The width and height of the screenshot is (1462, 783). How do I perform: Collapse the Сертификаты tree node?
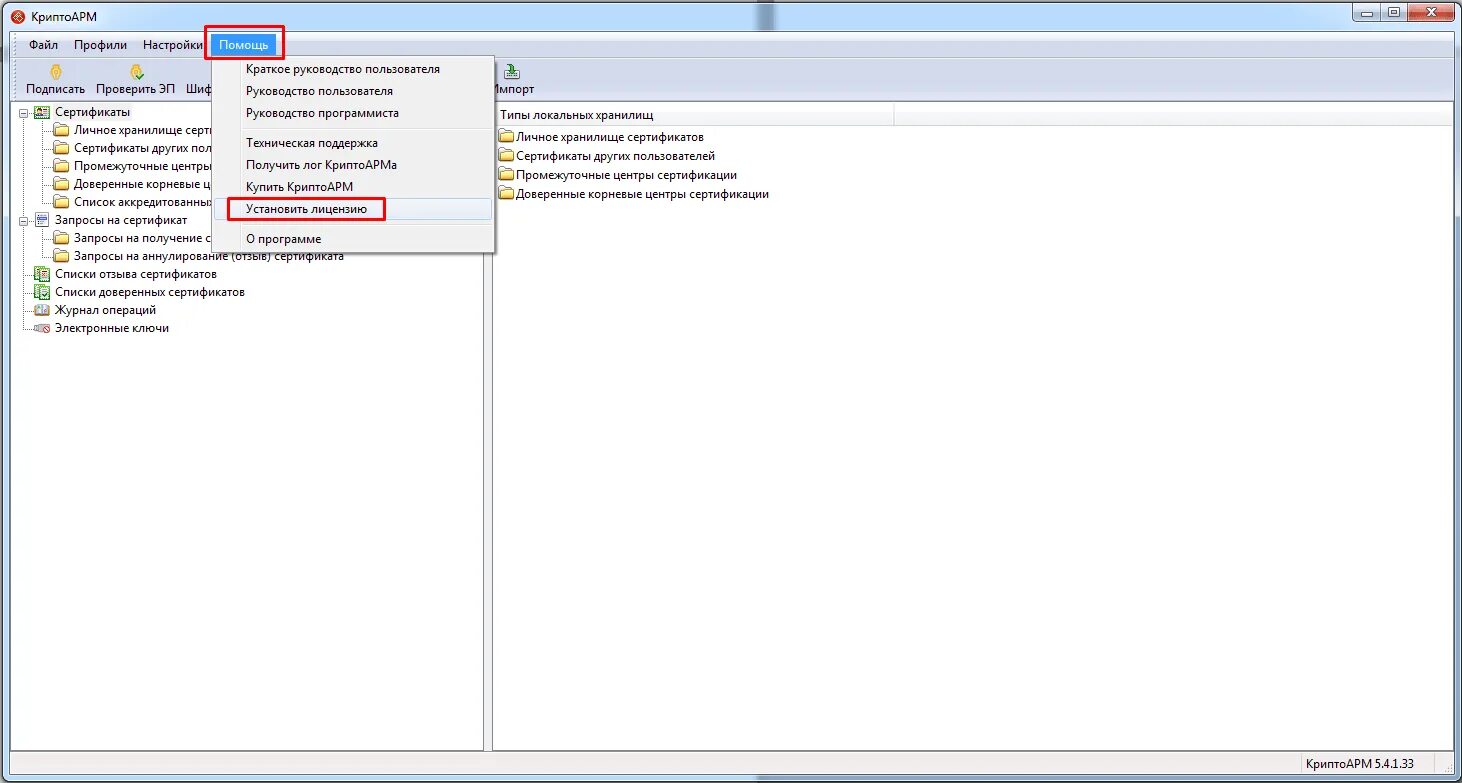tap(24, 113)
